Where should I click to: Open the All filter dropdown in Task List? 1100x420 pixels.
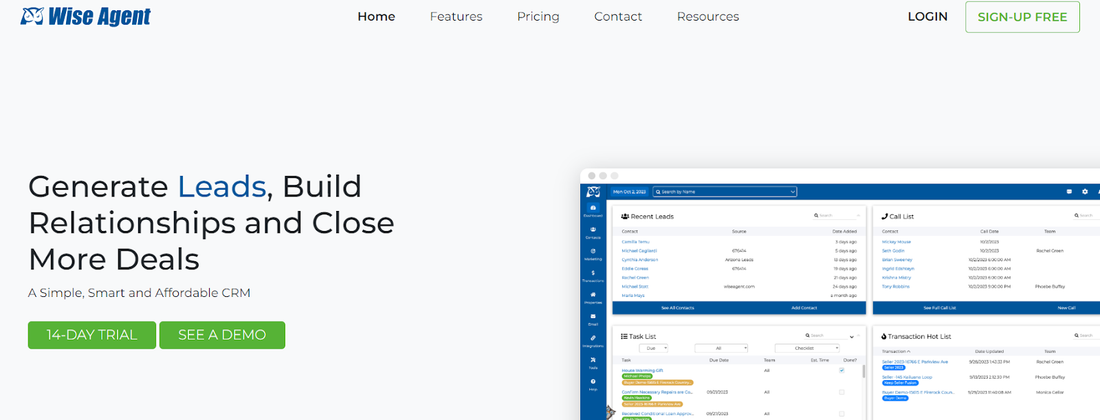coord(721,348)
